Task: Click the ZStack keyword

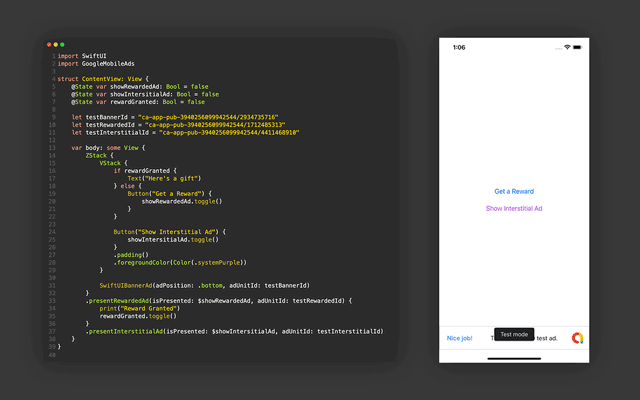Action: (96, 156)
